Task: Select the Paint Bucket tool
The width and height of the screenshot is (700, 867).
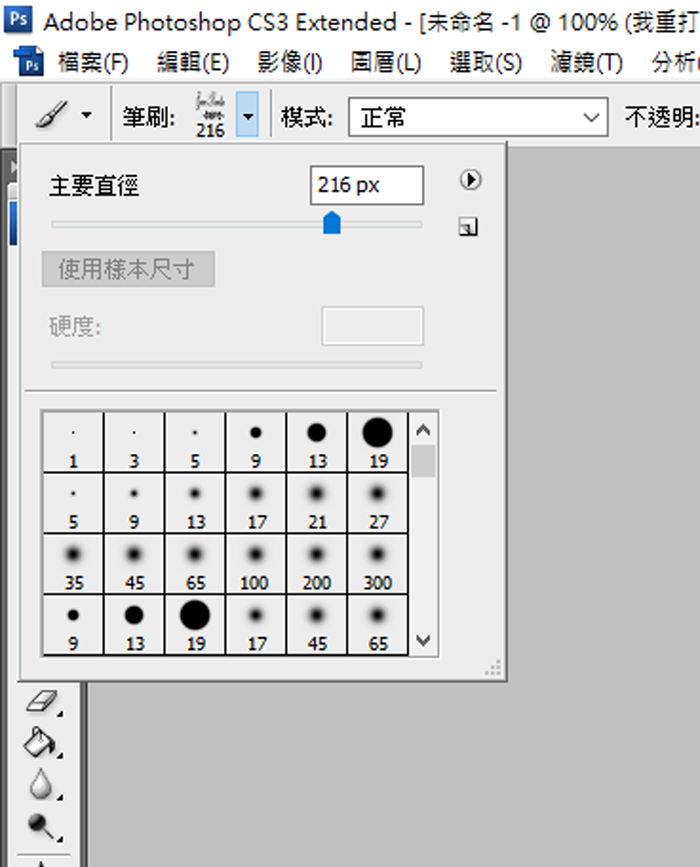Action: coord(40,741)
